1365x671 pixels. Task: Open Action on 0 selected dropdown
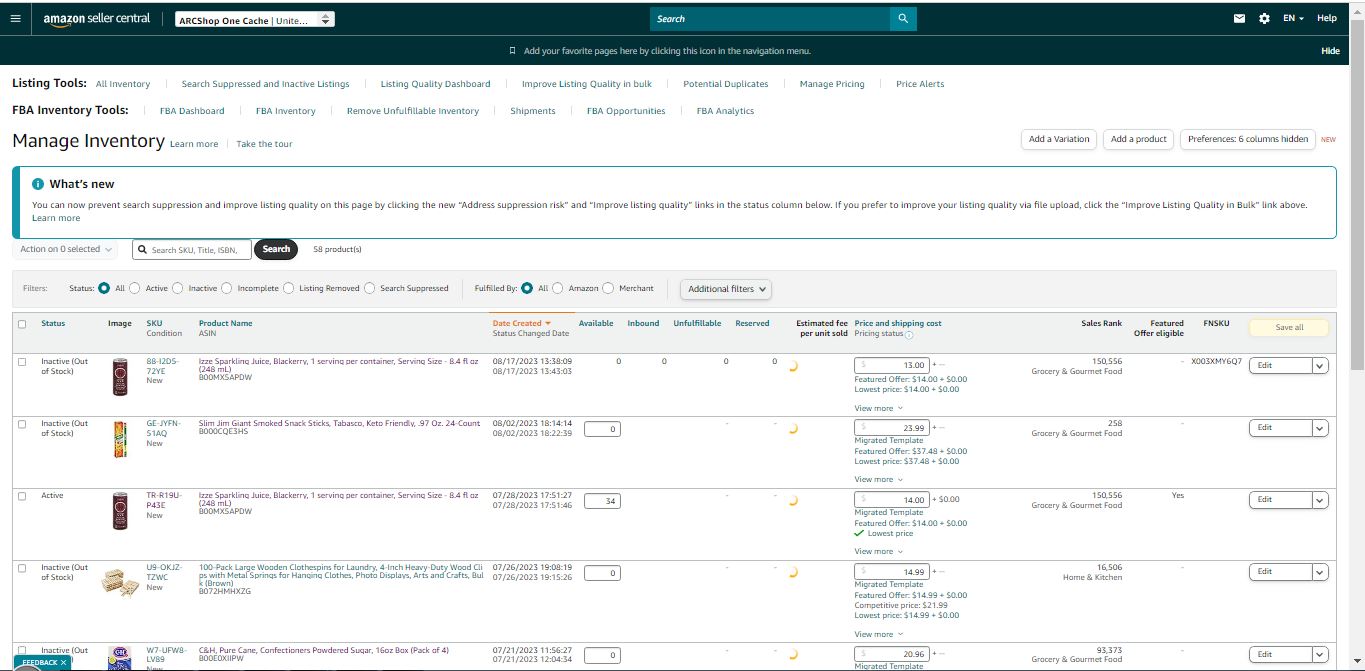(66, 249)
